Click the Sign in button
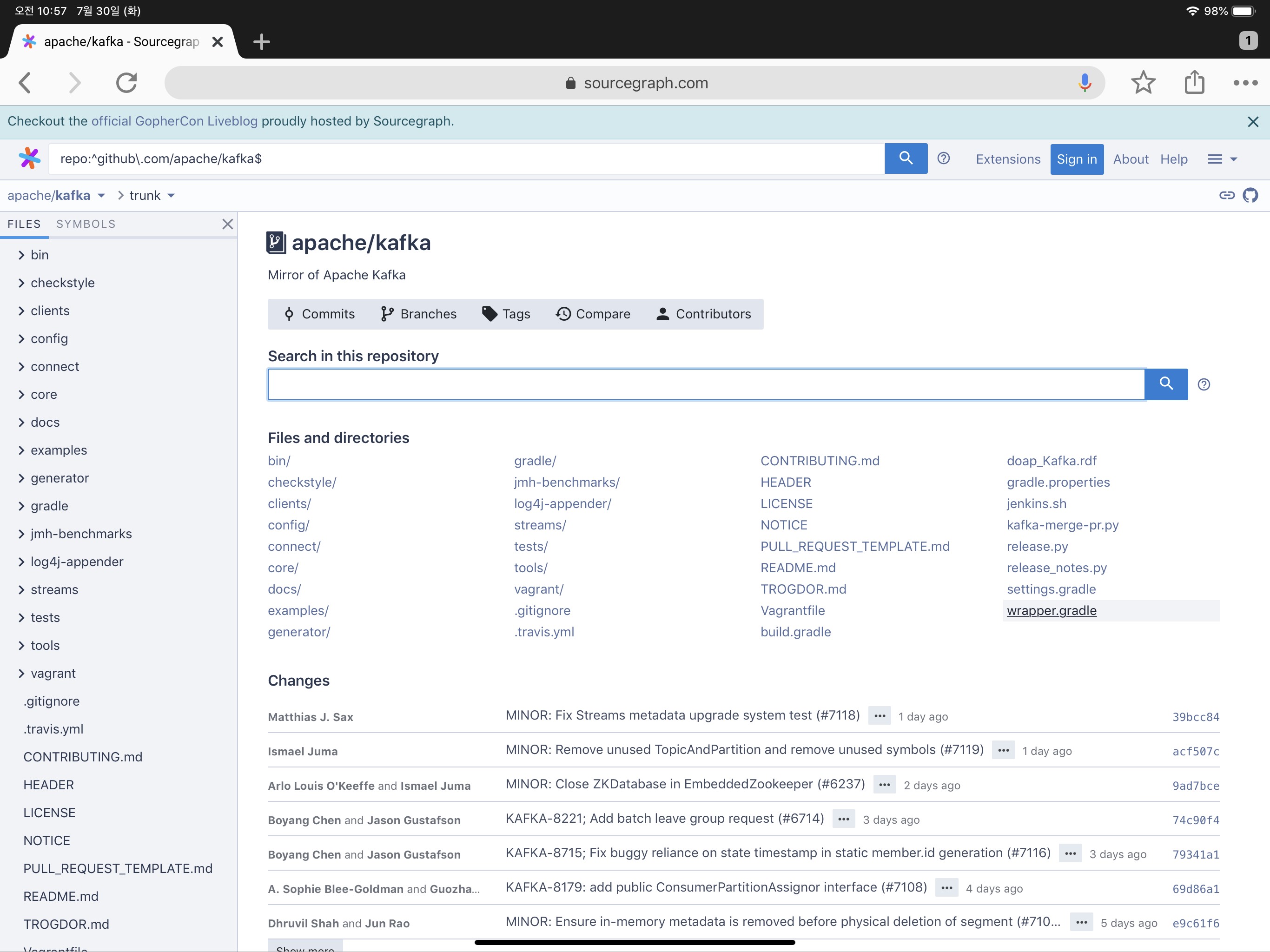 (1077, 159)
